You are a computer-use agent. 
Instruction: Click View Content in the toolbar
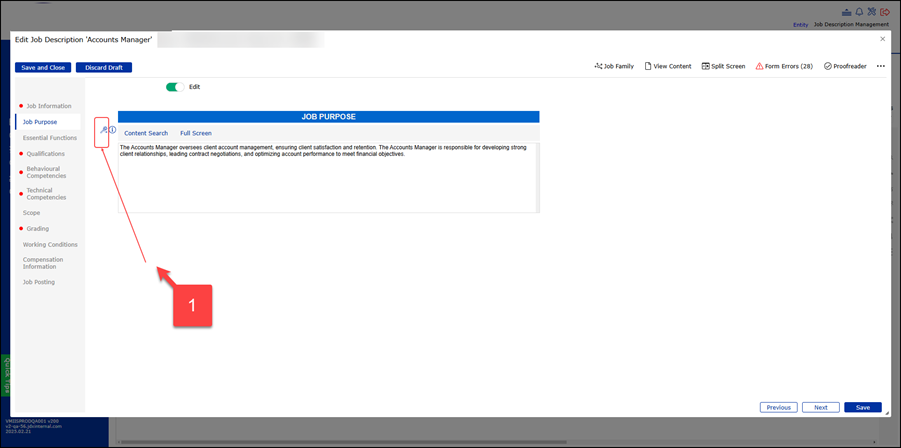pyautogui.click(x=668, y=67)
